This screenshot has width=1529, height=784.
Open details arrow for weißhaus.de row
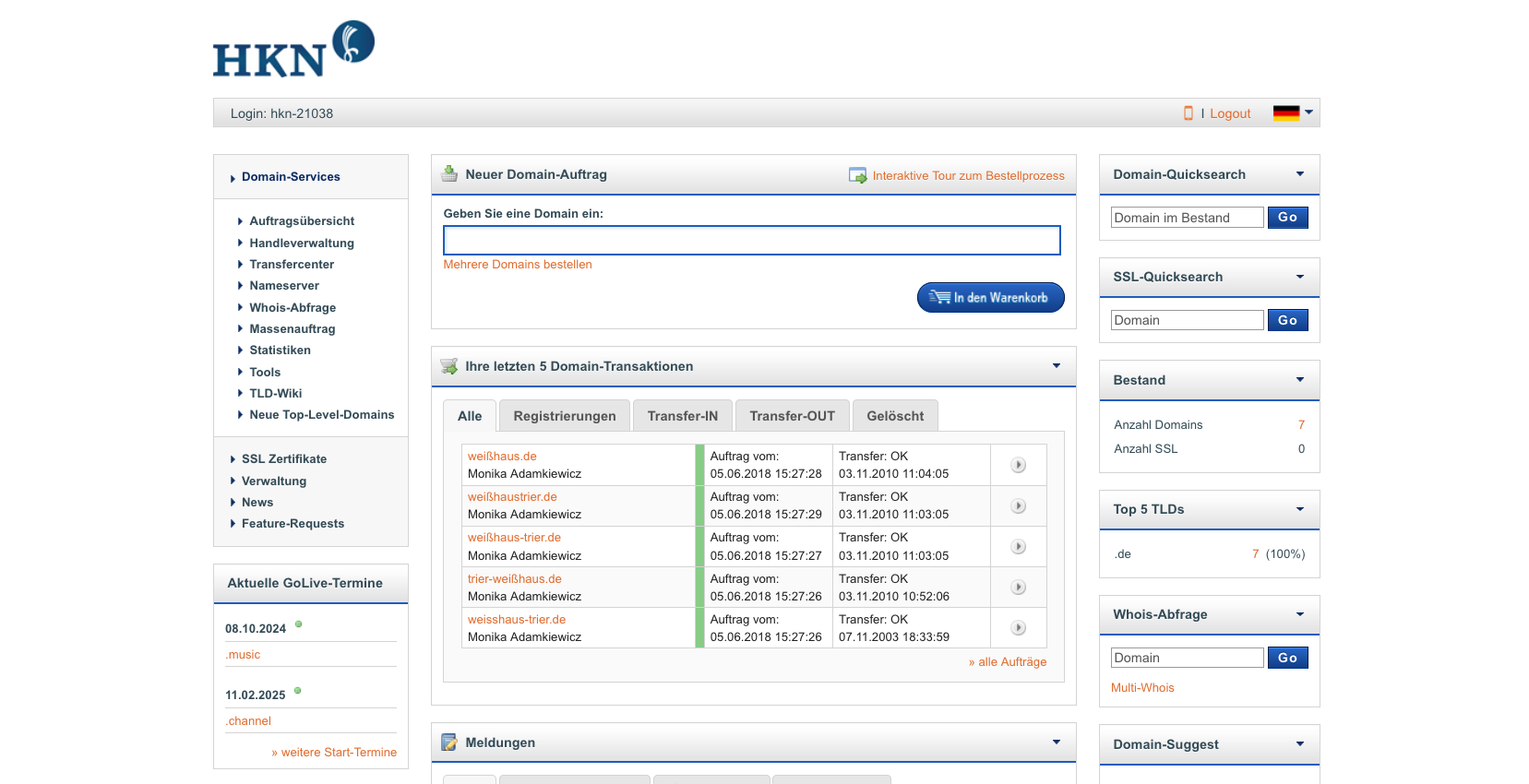coord(1019,465)
